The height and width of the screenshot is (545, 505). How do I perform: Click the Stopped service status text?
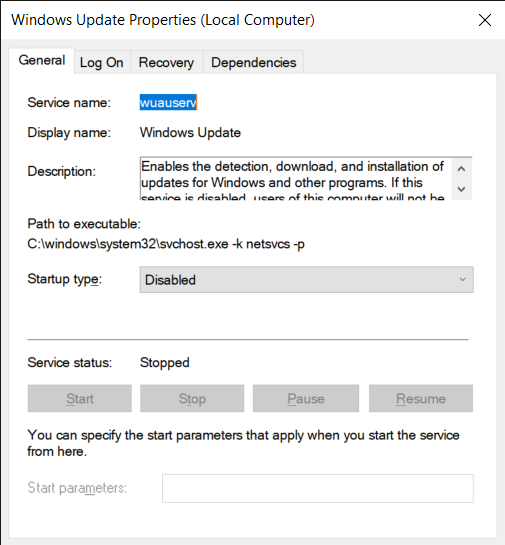164,363
